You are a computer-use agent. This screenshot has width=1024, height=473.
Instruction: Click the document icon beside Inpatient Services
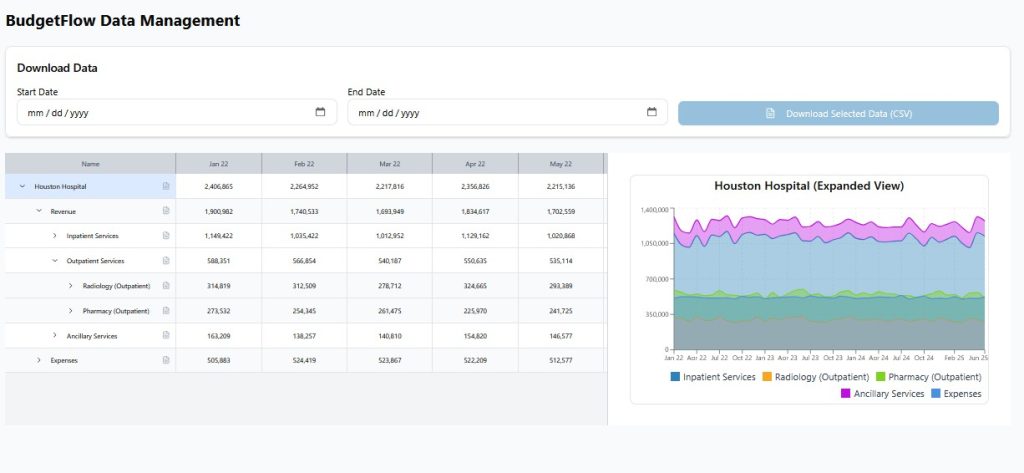coord(166,236)
